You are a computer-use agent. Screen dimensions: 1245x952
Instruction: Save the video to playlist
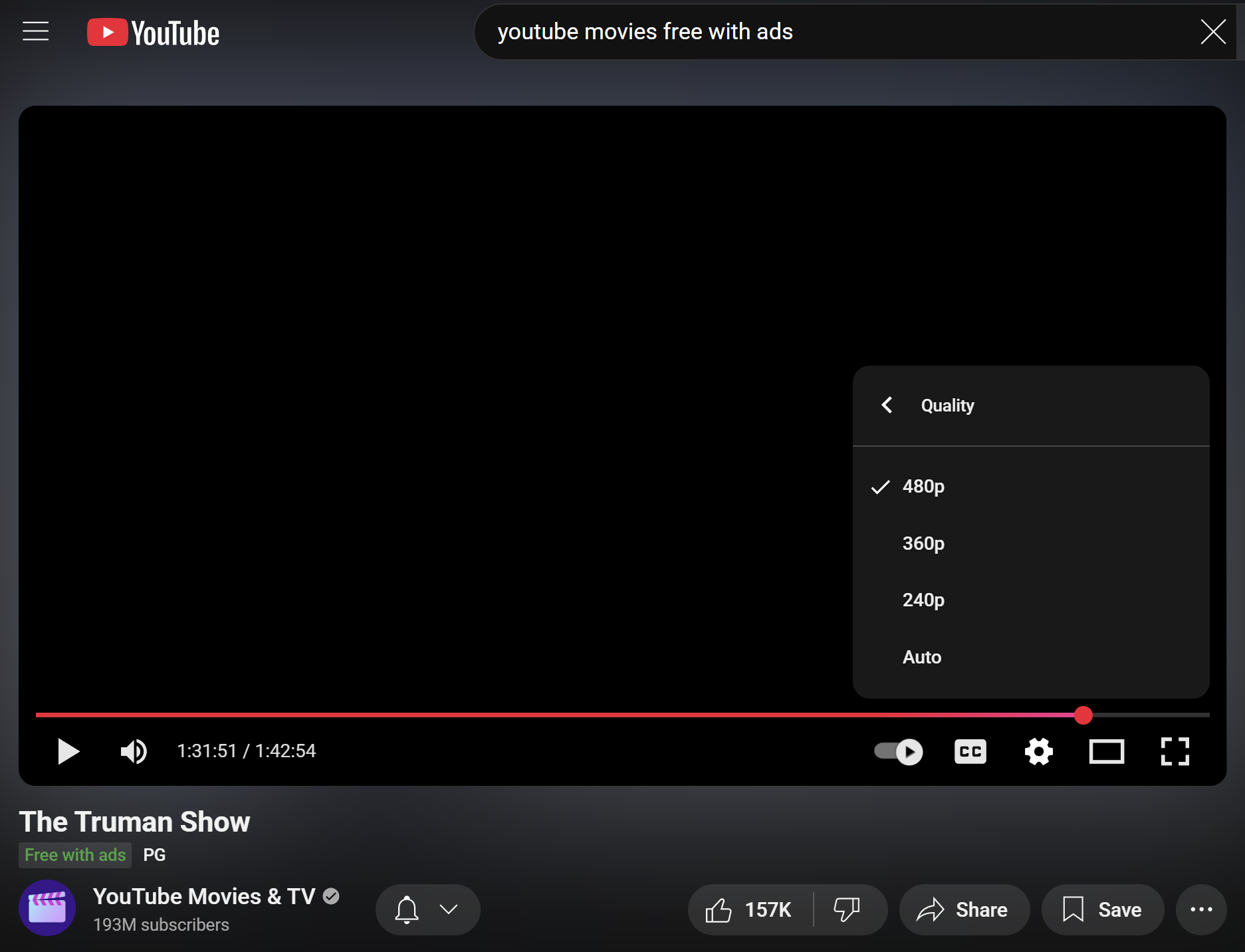[x=1103, y=909]
